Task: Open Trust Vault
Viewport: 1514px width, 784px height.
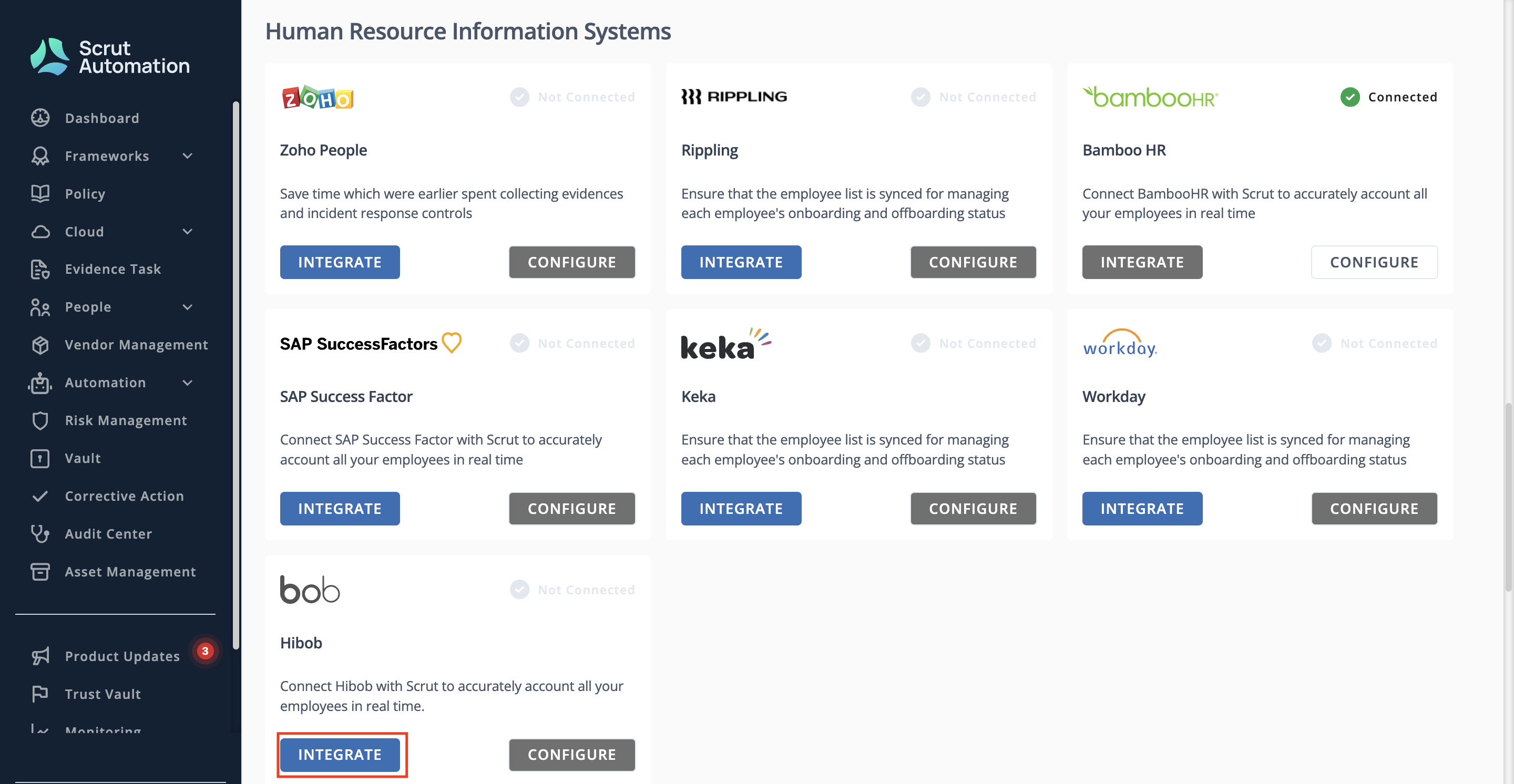Action: 103,694
